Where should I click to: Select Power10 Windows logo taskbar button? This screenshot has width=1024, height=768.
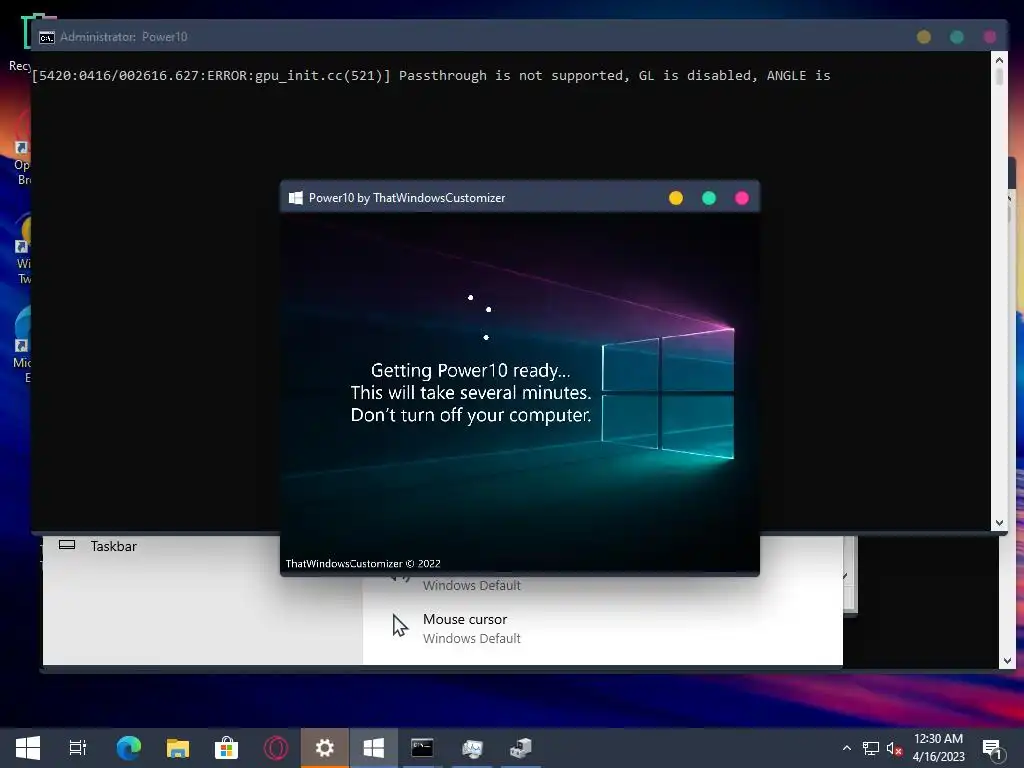tap(374, 748)
